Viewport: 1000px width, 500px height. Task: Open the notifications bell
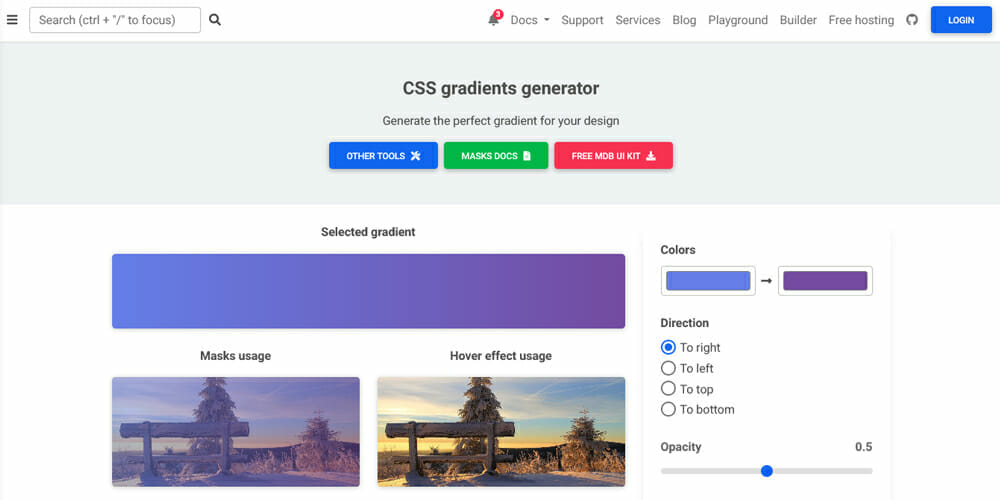(494, 20)
